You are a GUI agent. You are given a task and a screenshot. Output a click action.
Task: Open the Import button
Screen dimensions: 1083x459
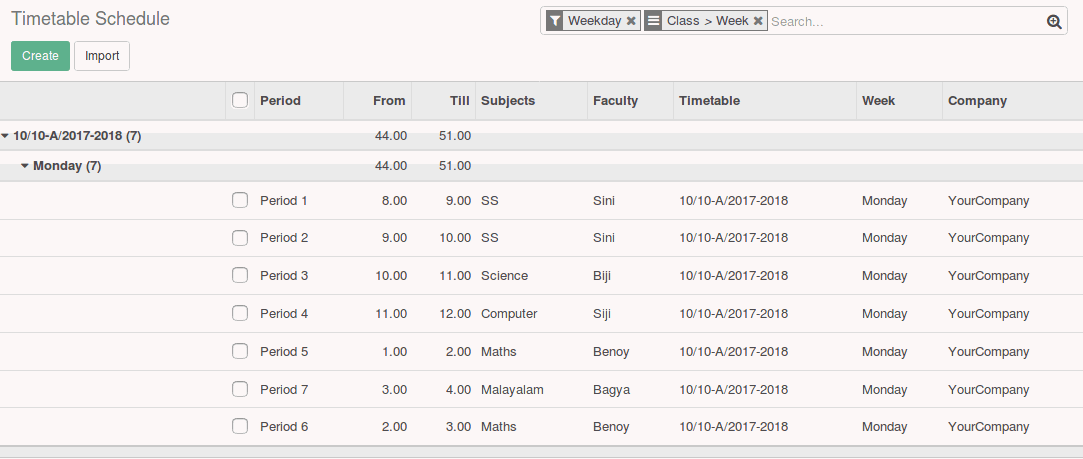coord(102,56)
